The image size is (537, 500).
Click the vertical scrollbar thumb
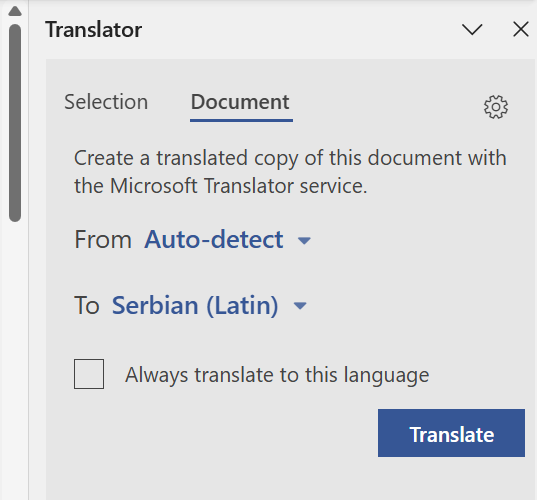[15, 123]
